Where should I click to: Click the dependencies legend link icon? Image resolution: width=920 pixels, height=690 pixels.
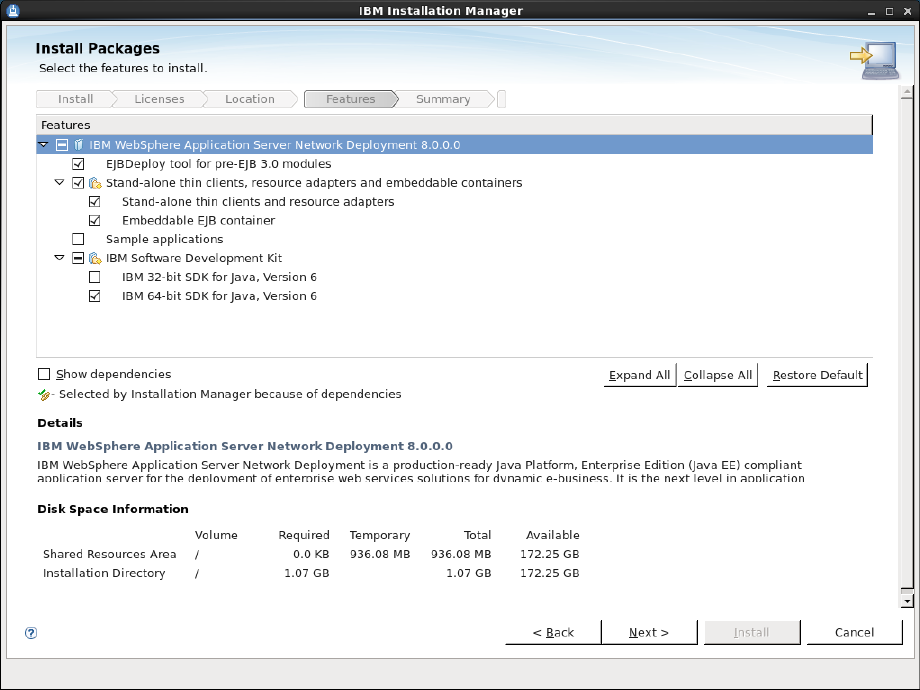coord(44,395)
